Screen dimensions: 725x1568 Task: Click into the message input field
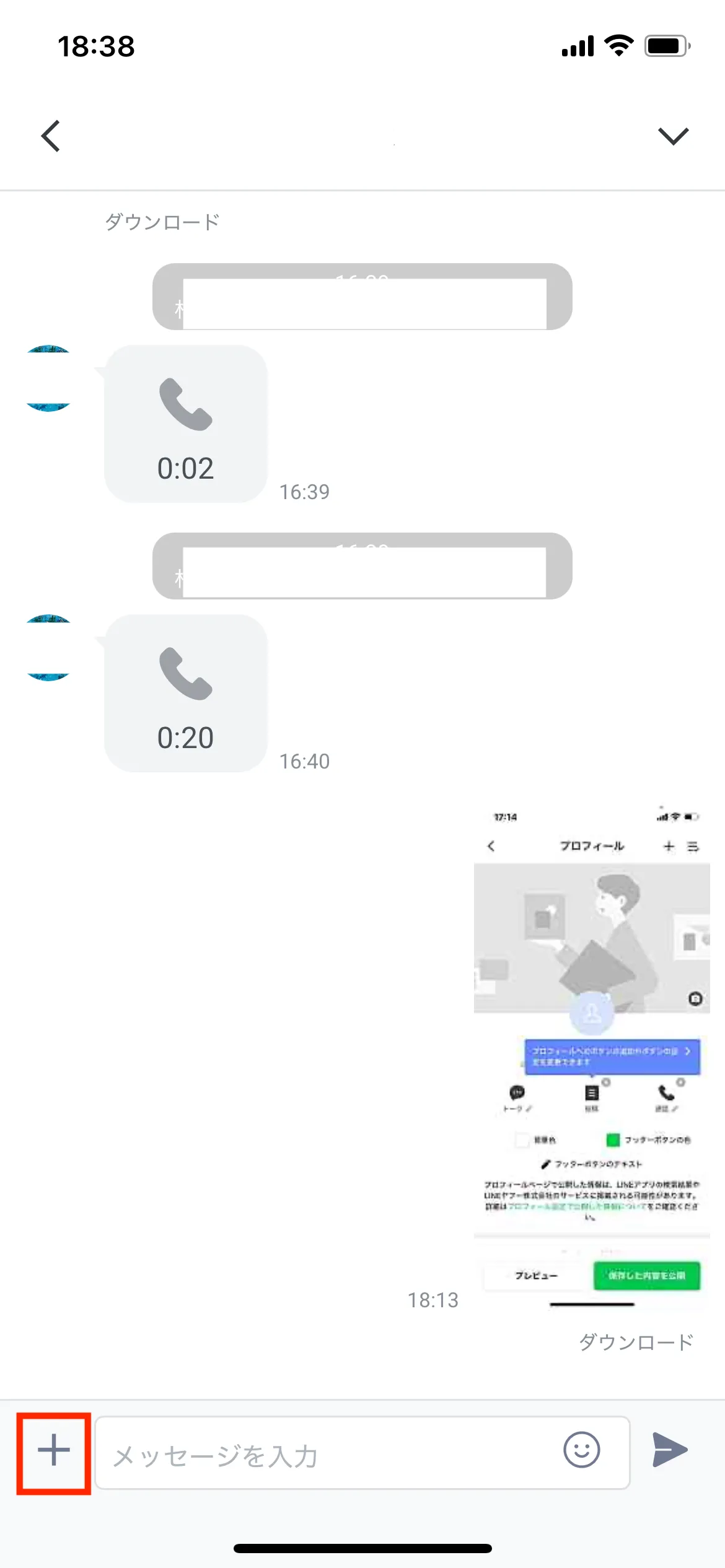(362, 1452)
